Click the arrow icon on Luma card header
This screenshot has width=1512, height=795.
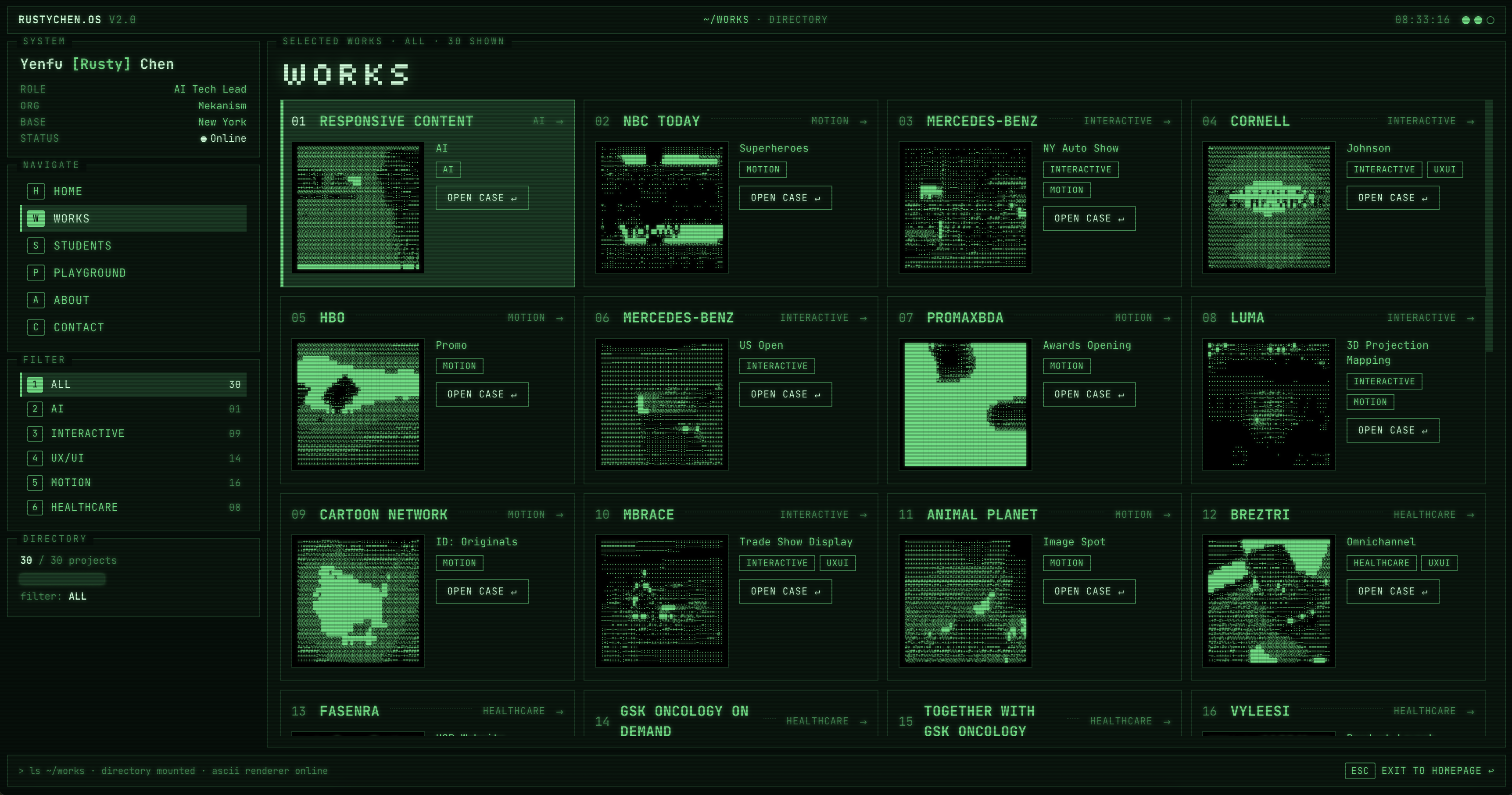(x=1470, y=318)
